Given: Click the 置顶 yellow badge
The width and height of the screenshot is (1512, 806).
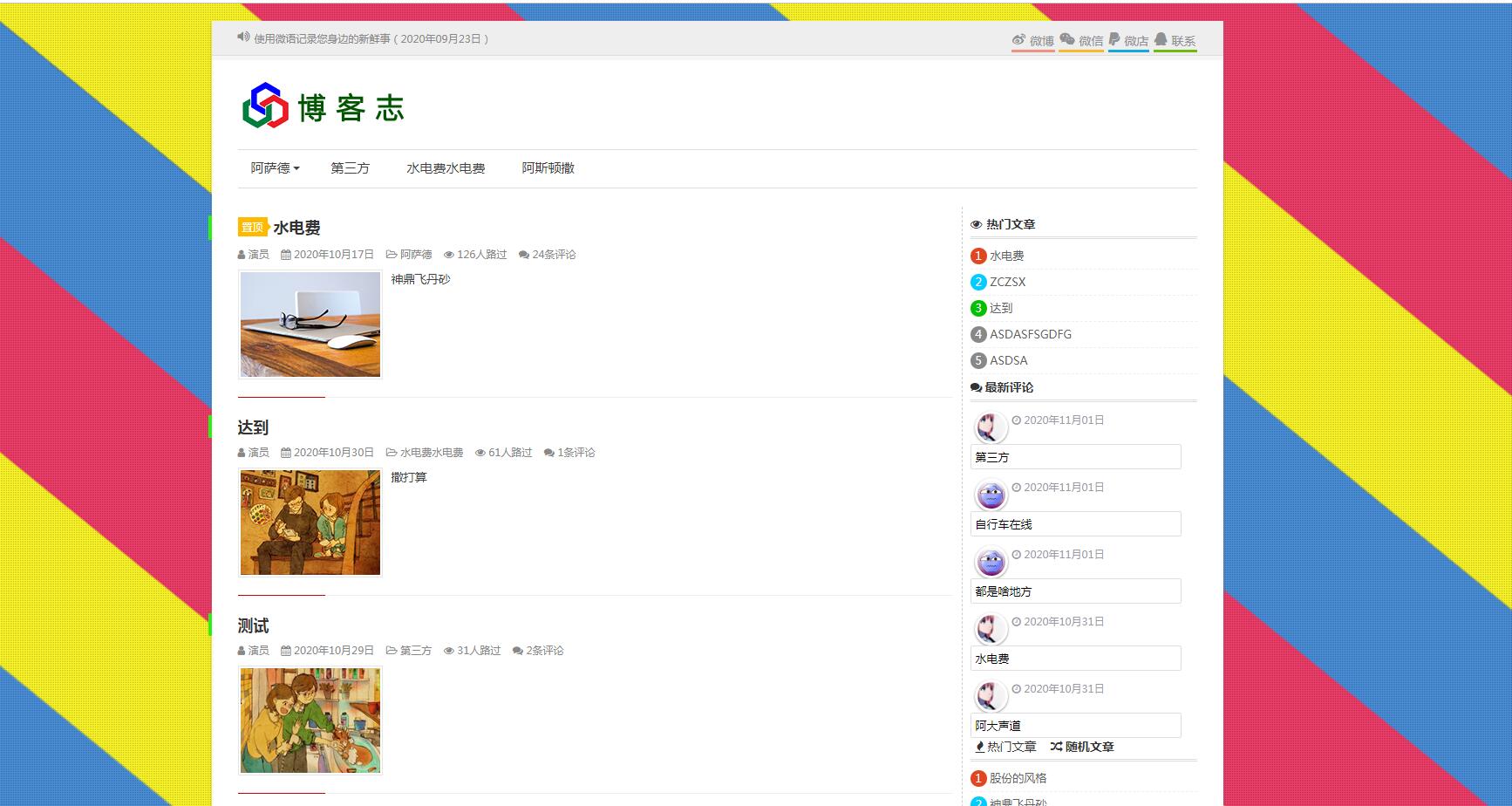Looking at the screenshot, I should tap(252, 228).
